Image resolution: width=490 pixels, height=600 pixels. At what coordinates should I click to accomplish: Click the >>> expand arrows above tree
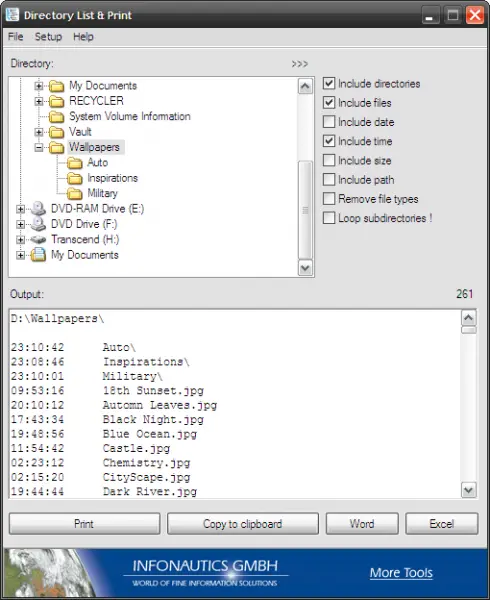click(300, 64)
